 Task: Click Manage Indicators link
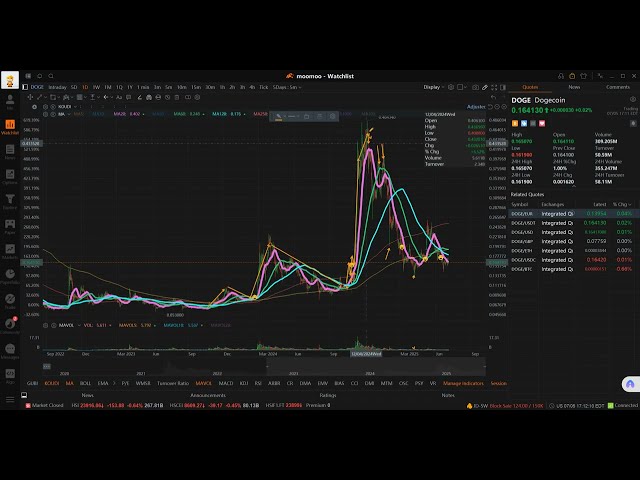464,383
